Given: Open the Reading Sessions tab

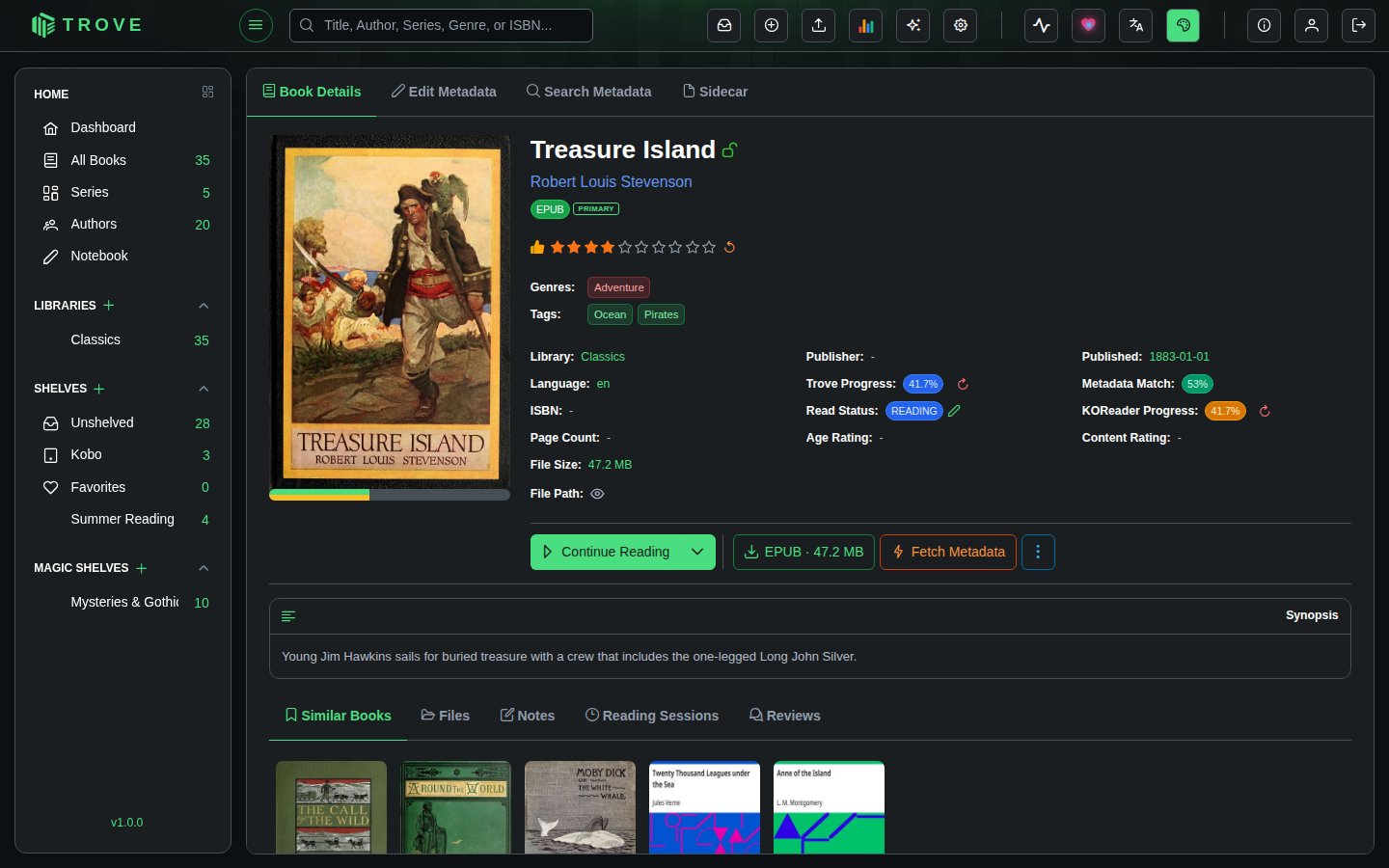Looking at the screenshot, I should [x=652, y=716].
